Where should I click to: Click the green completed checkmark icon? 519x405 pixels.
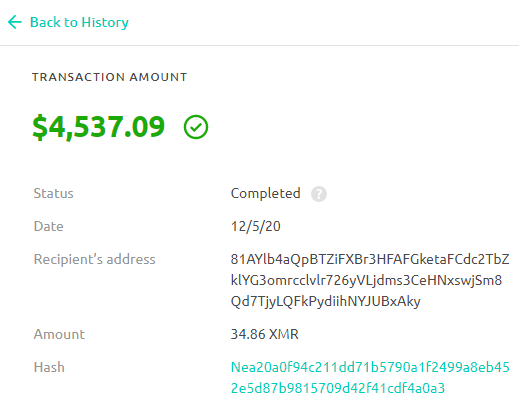pos(196,127)
